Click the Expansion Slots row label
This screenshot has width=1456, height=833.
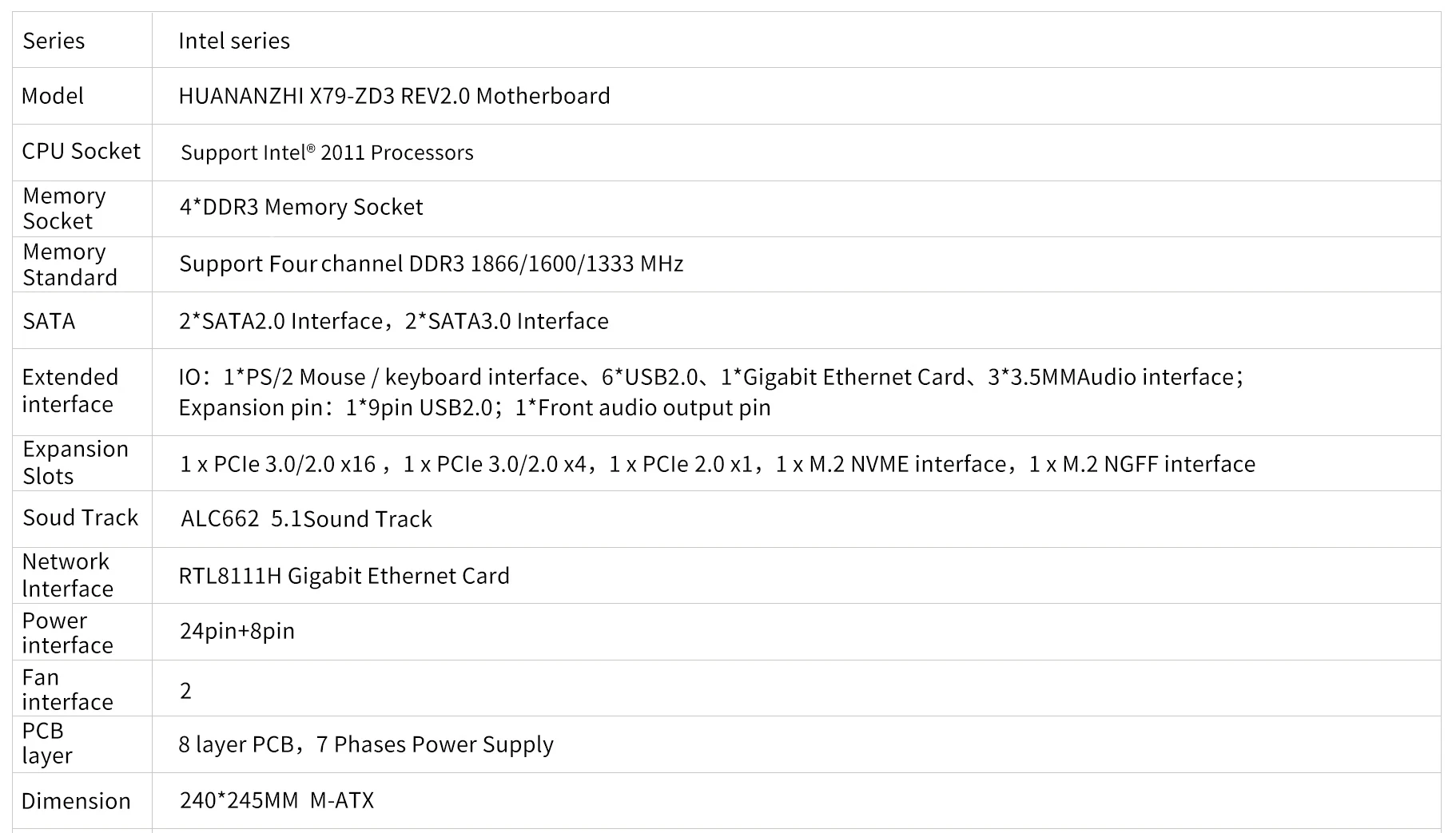click(75, 462)
